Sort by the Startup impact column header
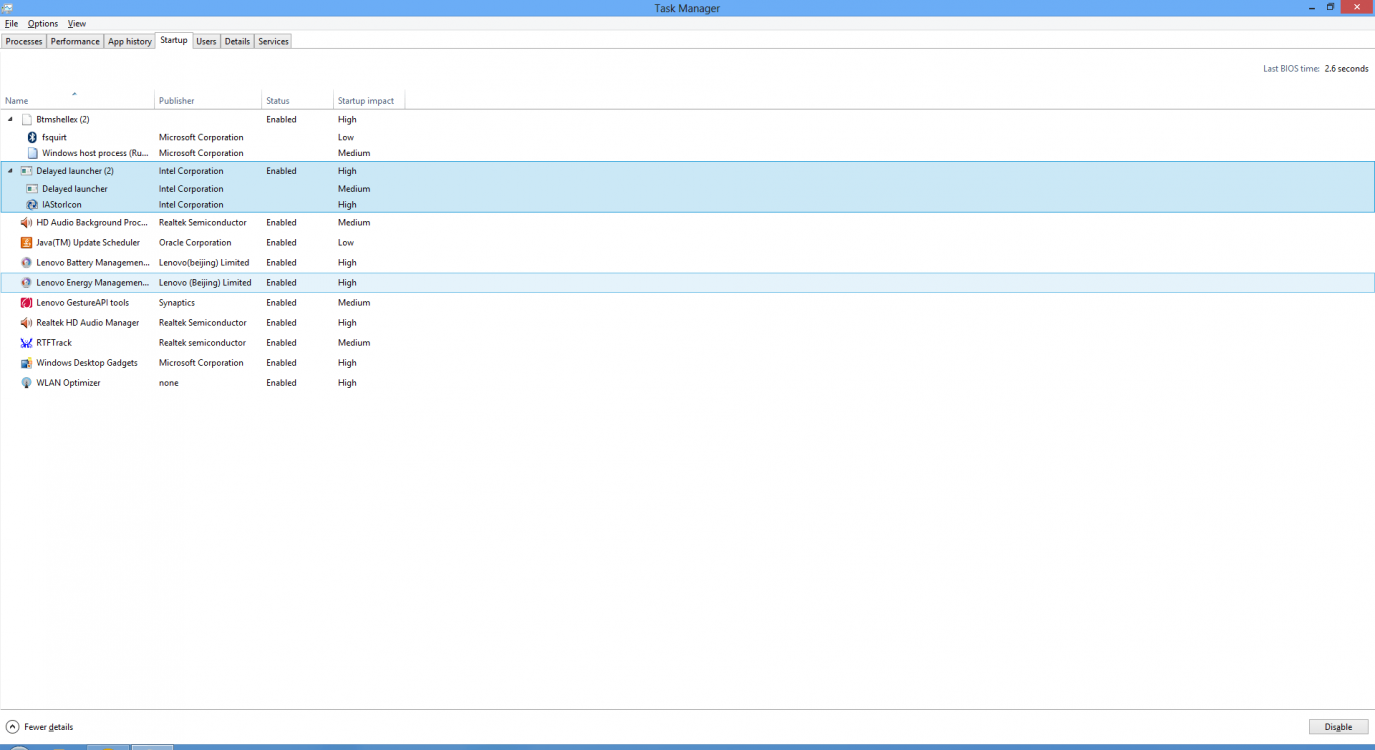Image resolution: width=1375 pixels, height=750 pixels. point(369,100)
